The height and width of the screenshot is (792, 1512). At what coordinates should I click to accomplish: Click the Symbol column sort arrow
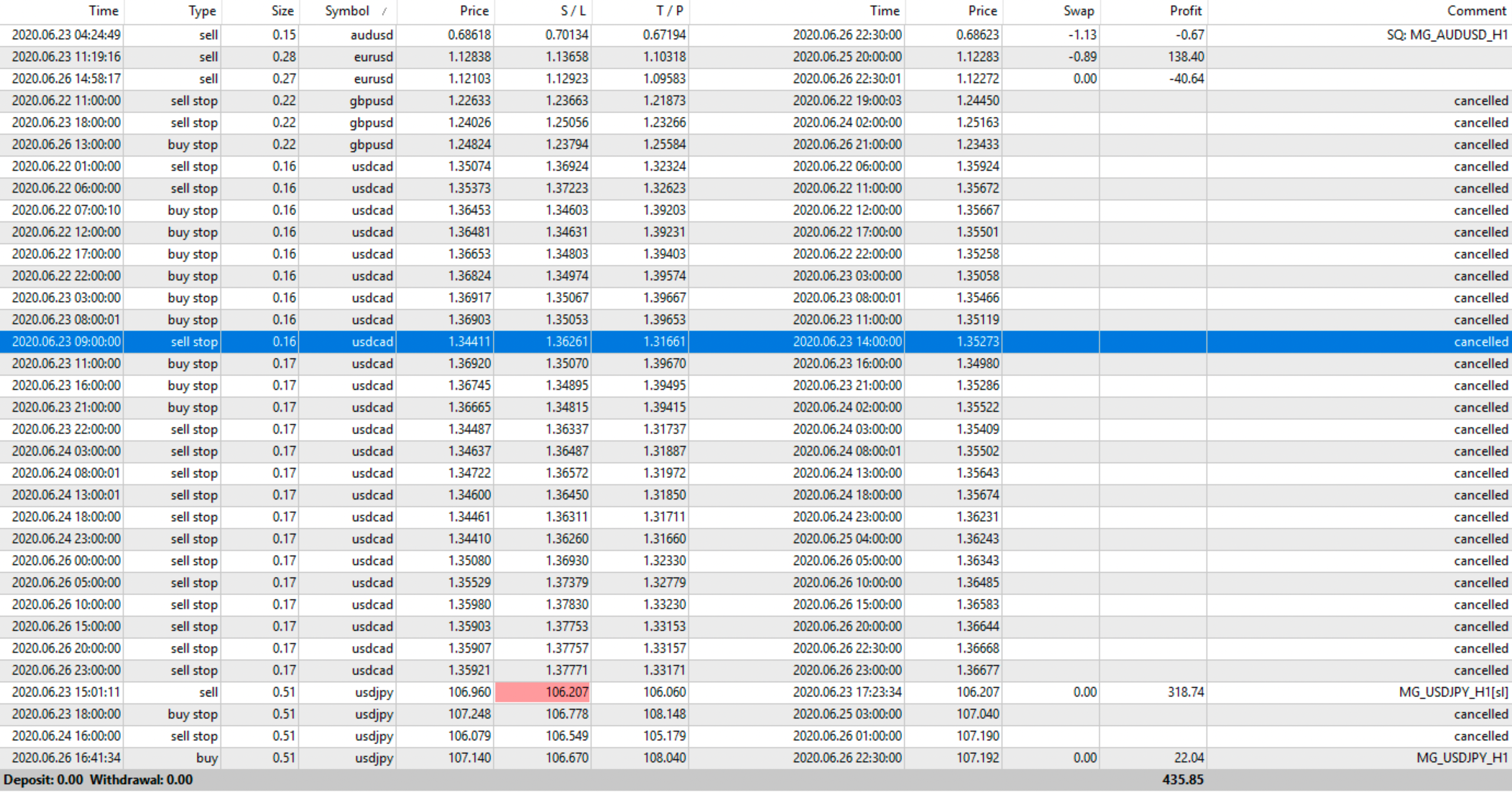click(385, 11)
